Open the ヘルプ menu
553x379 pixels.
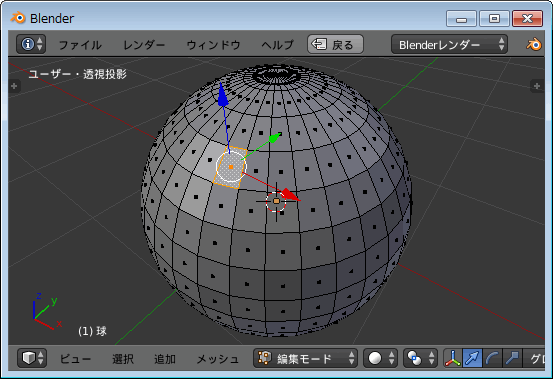278,45
